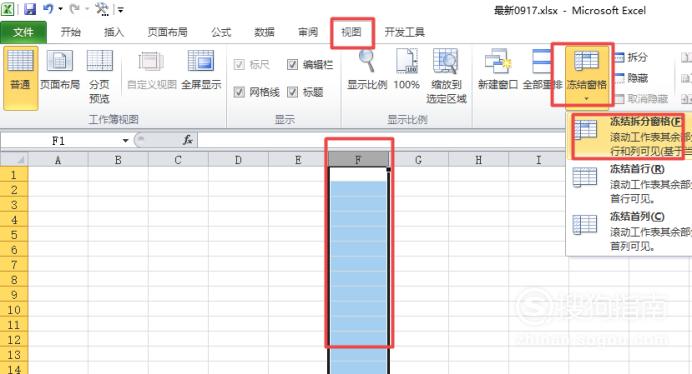Click the fx Insert Function icon

pyautogui.click(x=188, y=140)
